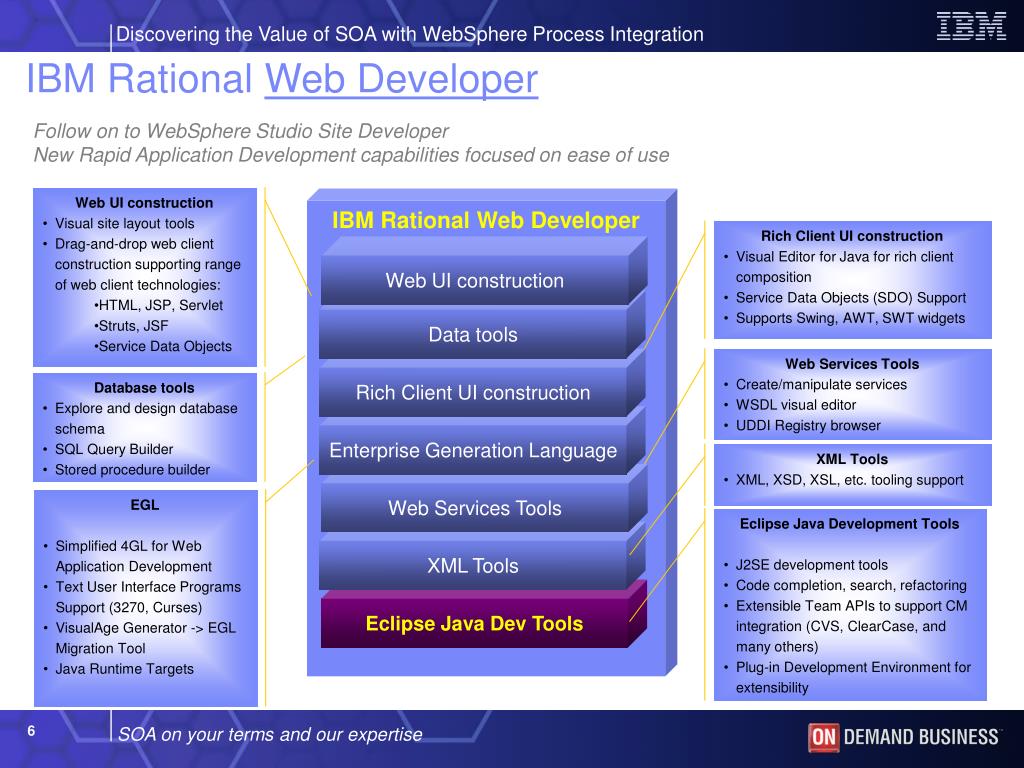The height and width of the screenshot is (768, 1024).
Task: Select the "Visual Editor for Java" bullet
Action: (844, 266)
